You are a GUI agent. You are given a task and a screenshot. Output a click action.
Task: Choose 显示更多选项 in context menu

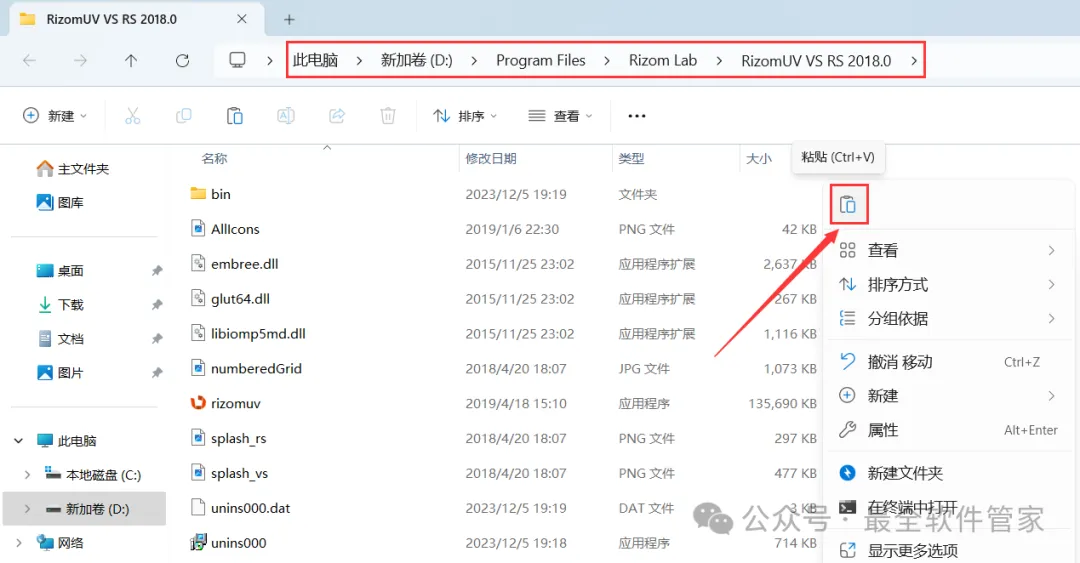pos(948,550)
